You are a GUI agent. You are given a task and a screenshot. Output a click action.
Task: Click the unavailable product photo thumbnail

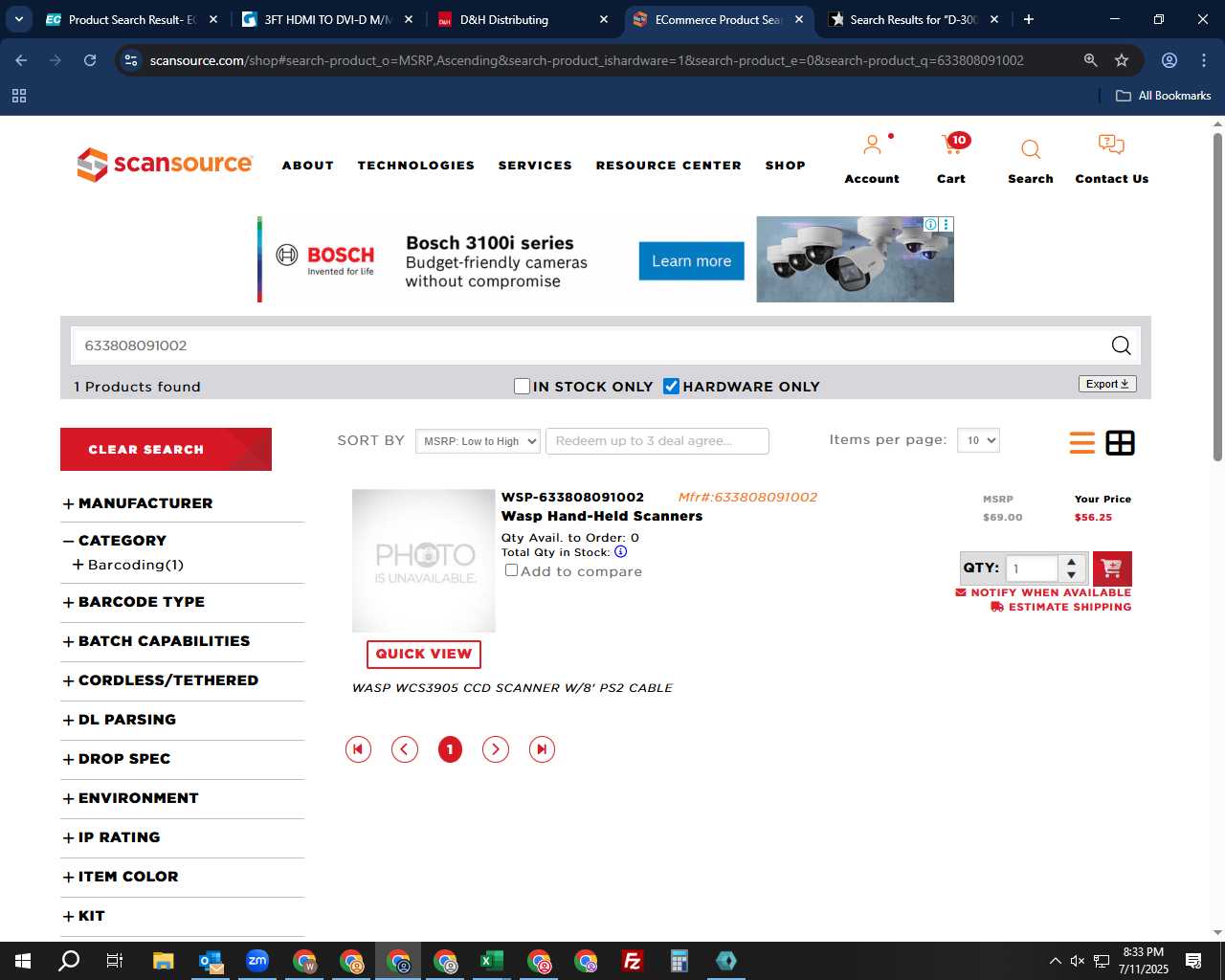coord(424,561)
